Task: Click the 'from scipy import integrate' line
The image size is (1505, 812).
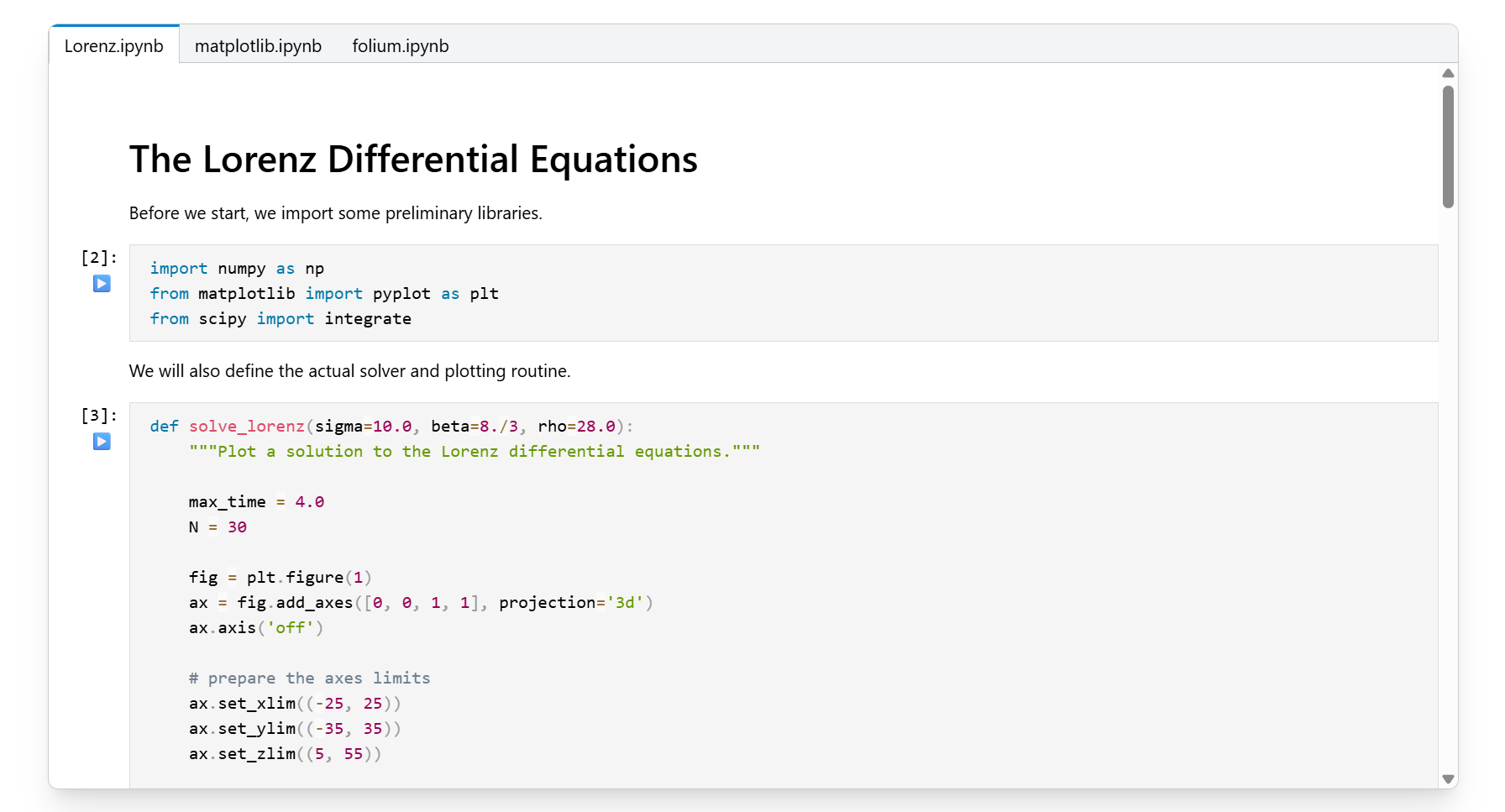Action: coord(281,319)
